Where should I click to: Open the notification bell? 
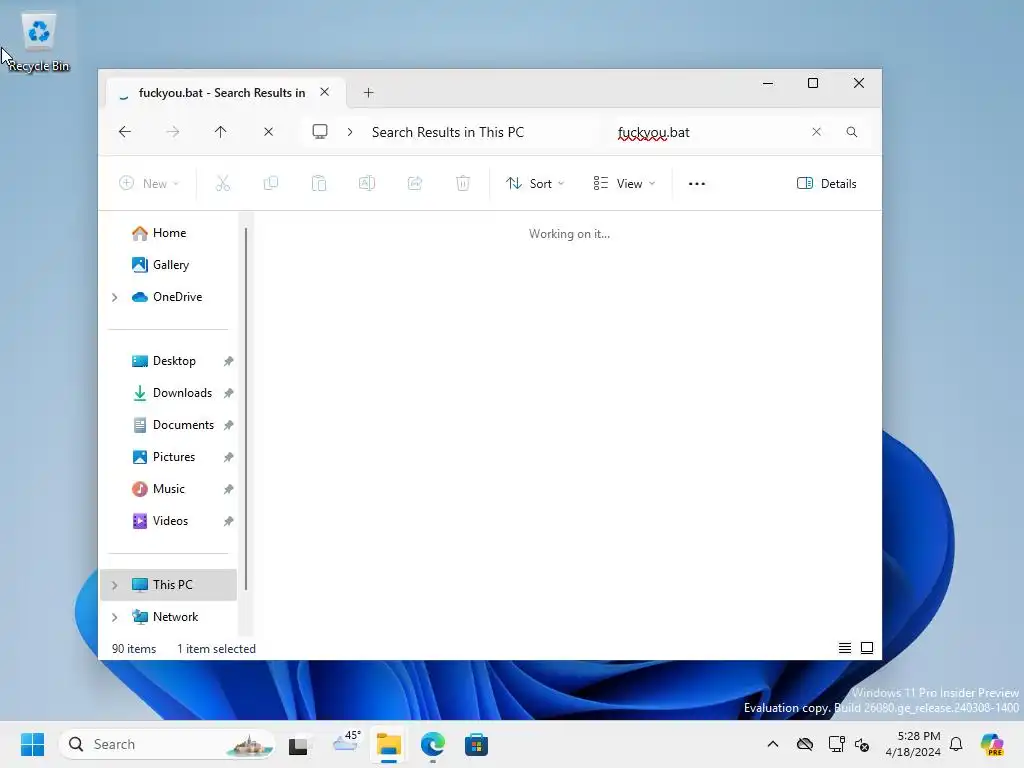point(956,744)
